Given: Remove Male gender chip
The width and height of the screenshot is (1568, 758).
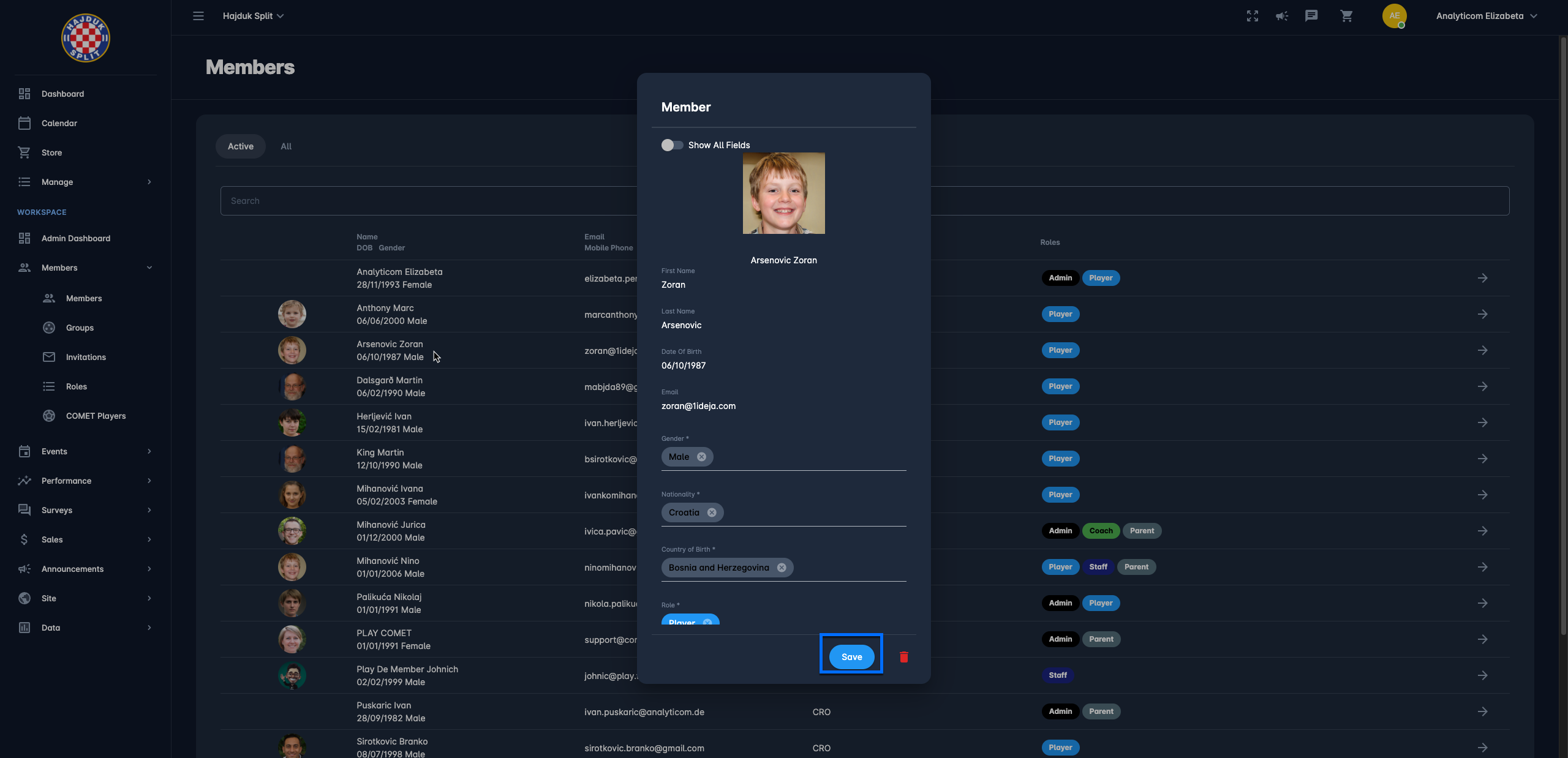Looking at the screenshot, I should 701,457.
